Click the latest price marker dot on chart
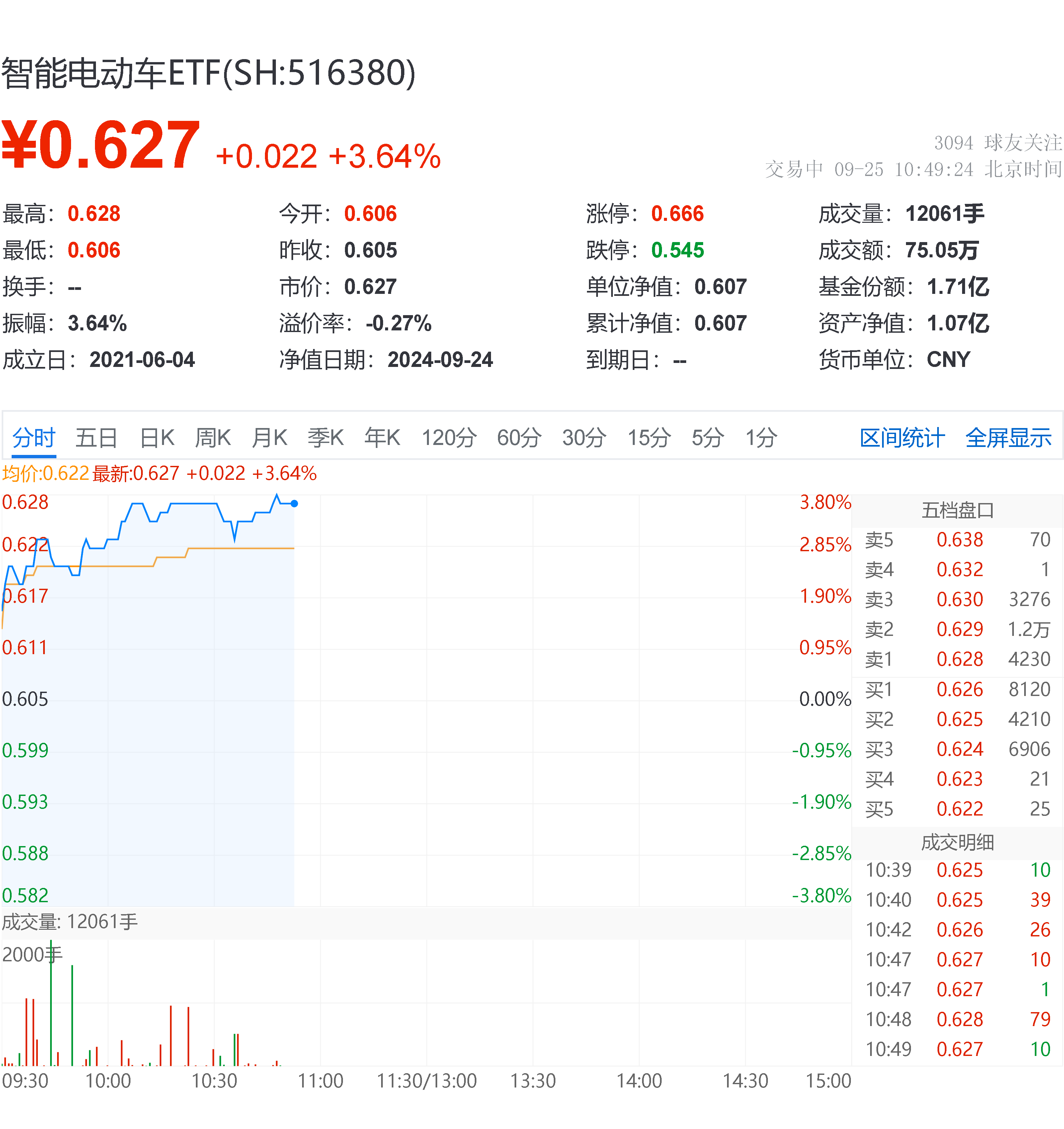This screenshot has width=1064, height=1129. pos(294,504)
